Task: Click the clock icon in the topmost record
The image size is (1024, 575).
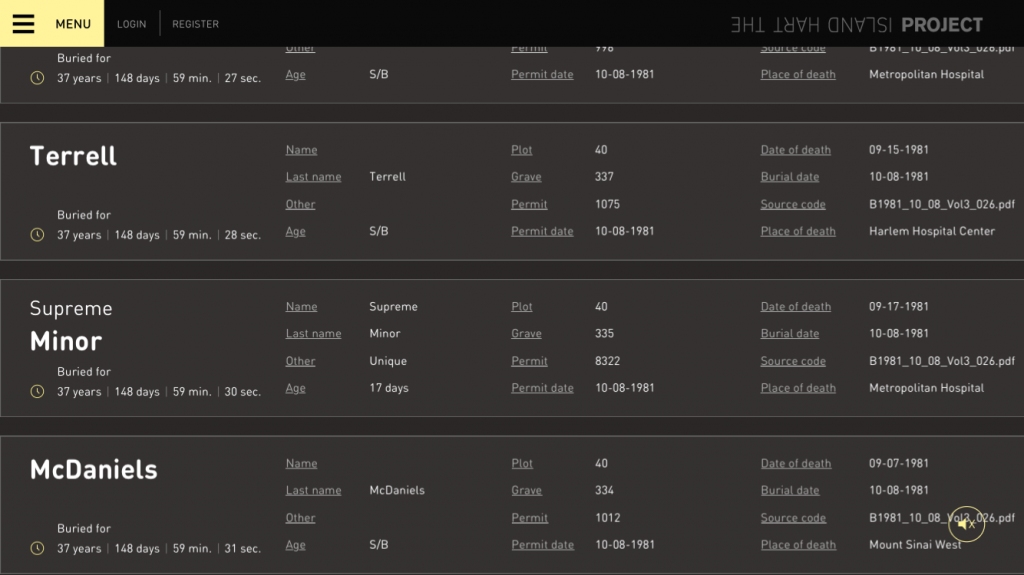Action: coord(38,78)
